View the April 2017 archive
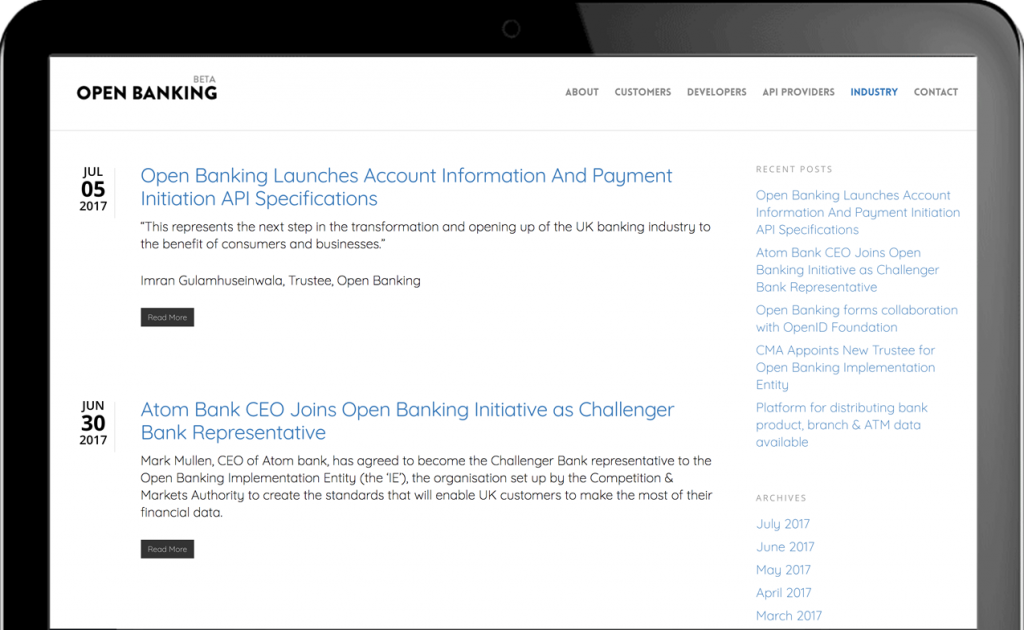This screenshot has width=1024, height=630. [x=783, y=593]
